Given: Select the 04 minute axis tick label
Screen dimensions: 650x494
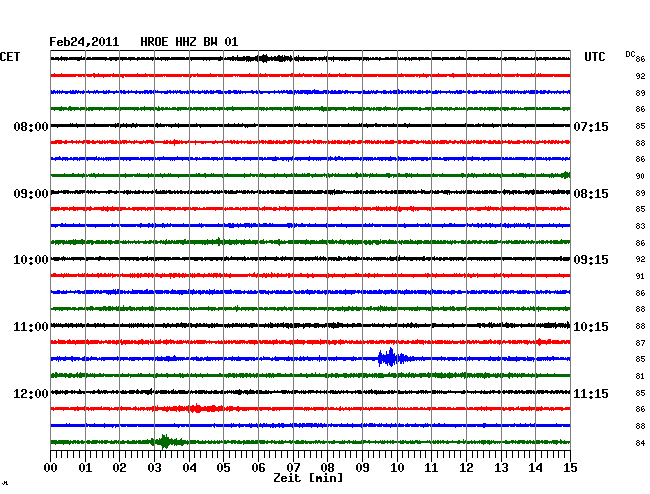Looking at the screenshot, I should click(189, 468).
